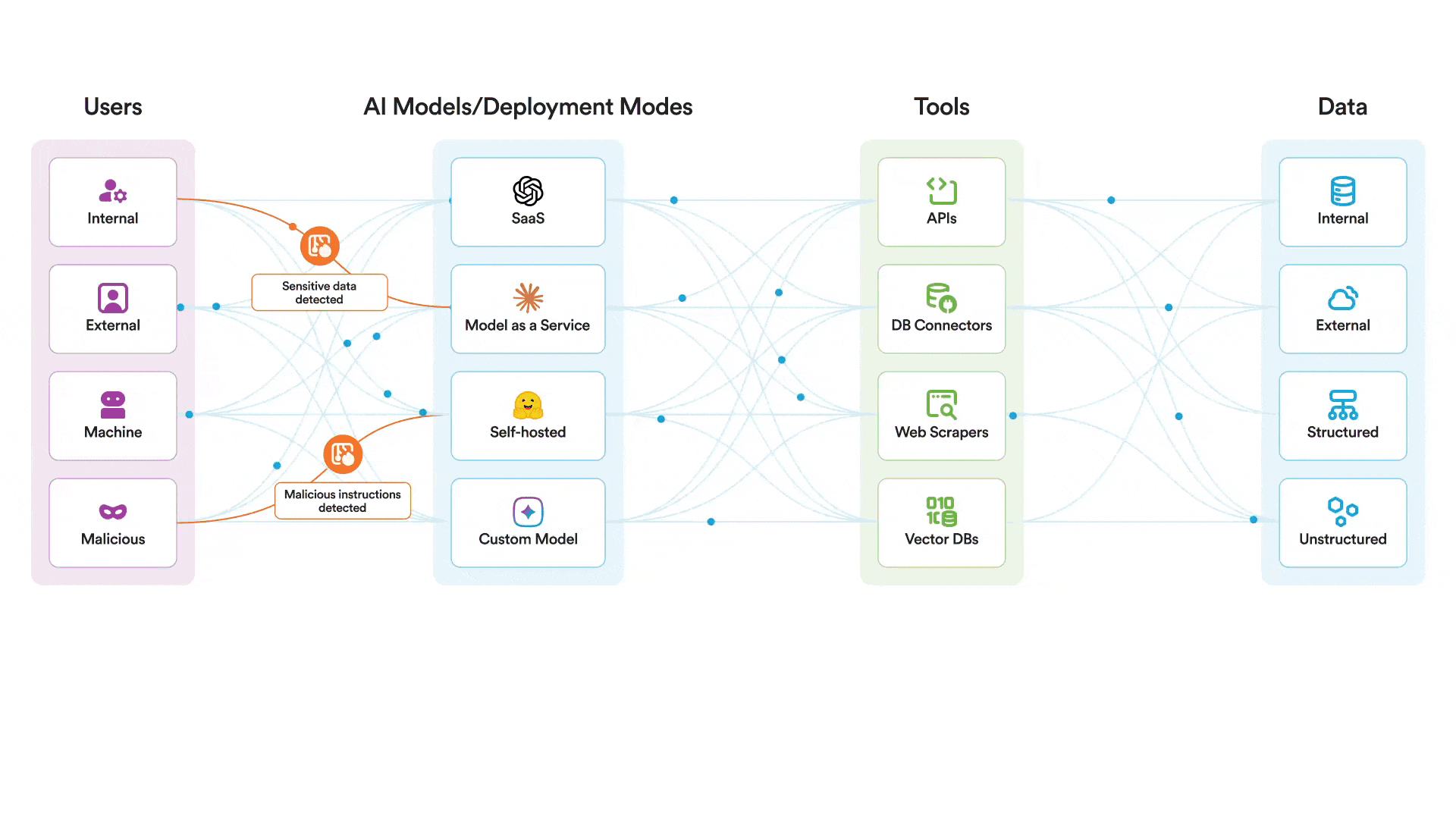The width and height of the screenshot is (1456, 819).
Task: Select the Structured data card
Action: coord(1342,416)
